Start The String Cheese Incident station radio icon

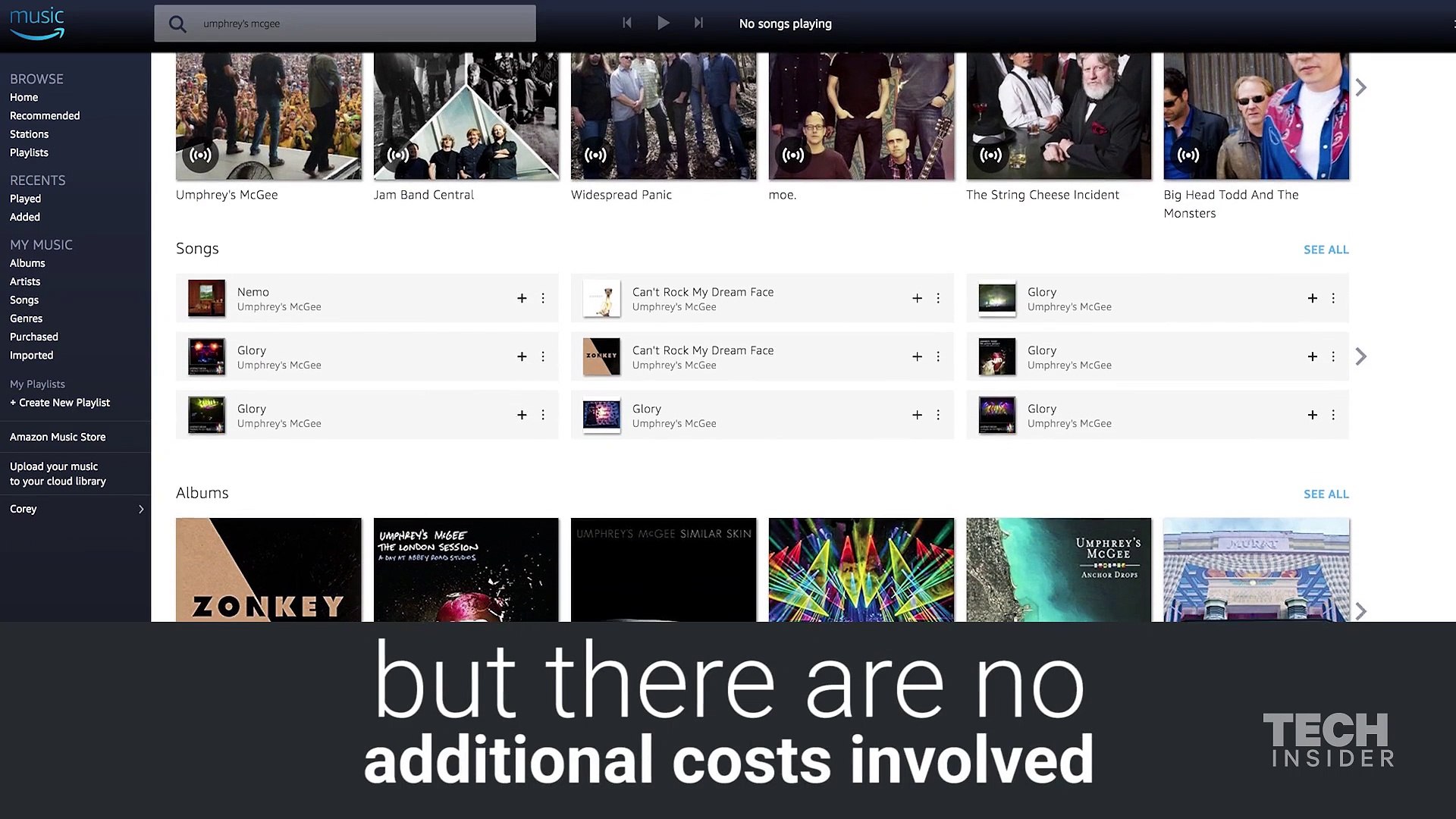[990, 155]
